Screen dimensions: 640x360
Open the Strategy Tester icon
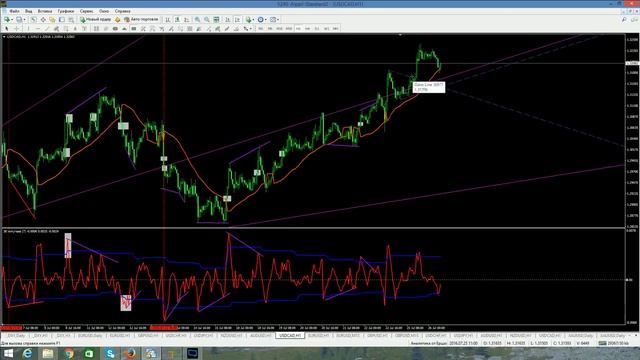71,19
